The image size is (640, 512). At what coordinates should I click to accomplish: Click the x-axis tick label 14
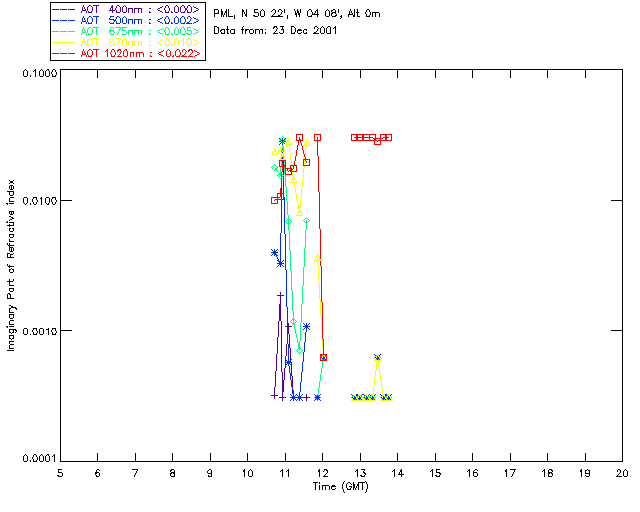[398, 473]
